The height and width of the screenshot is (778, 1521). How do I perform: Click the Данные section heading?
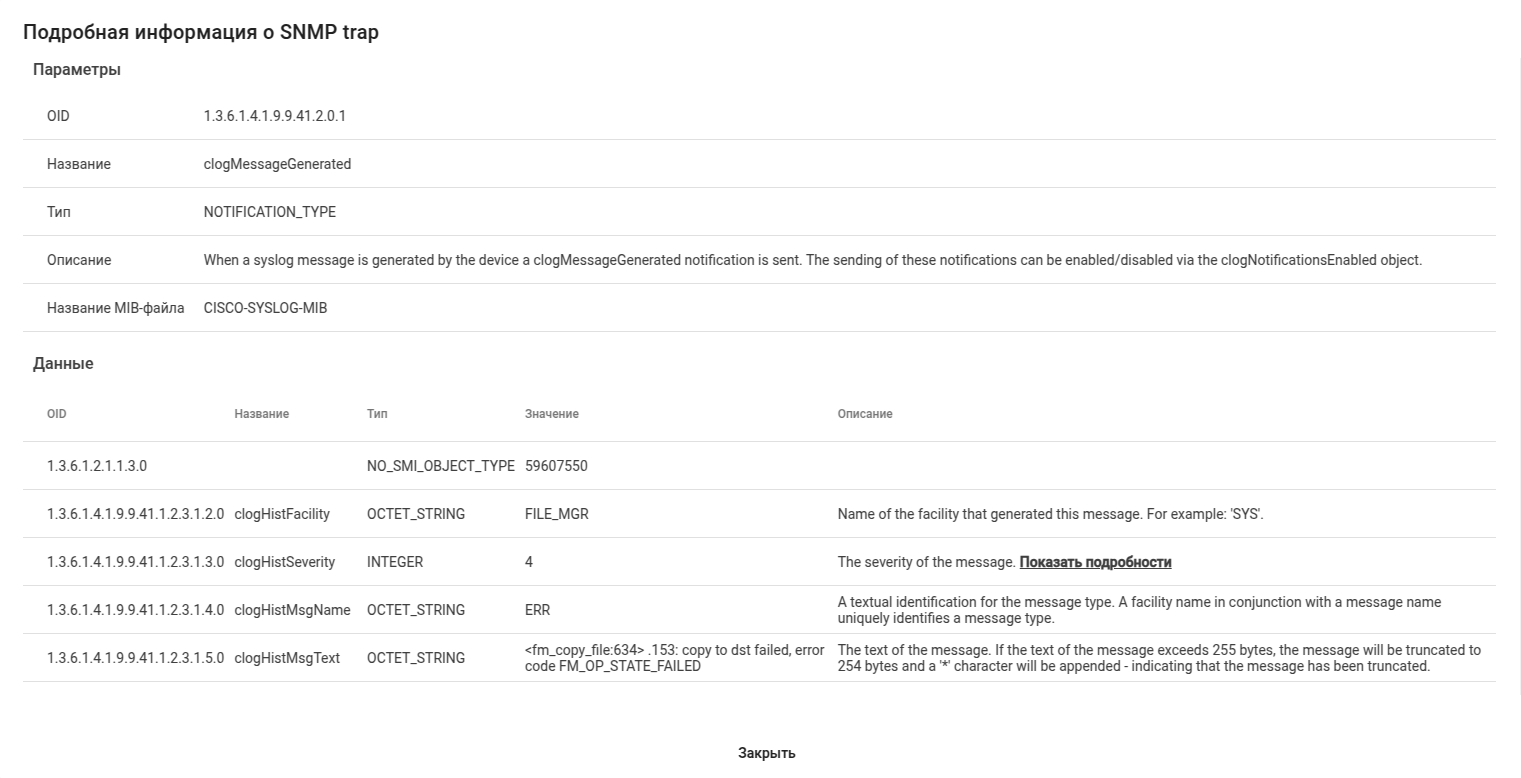coord(63,364)
